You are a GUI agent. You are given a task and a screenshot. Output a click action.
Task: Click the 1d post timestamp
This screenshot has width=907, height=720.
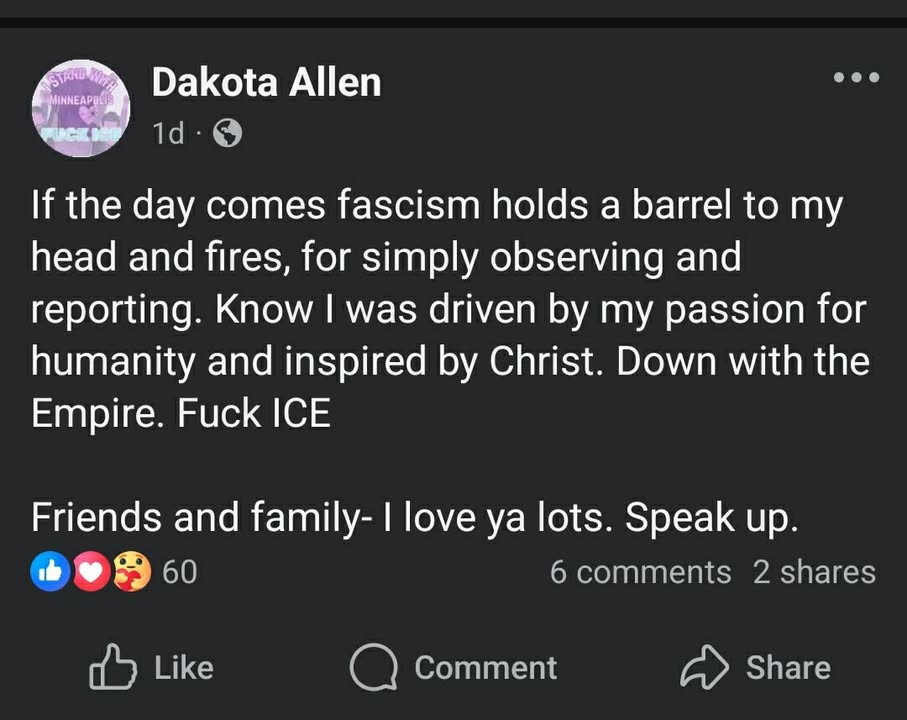[168, 133]
